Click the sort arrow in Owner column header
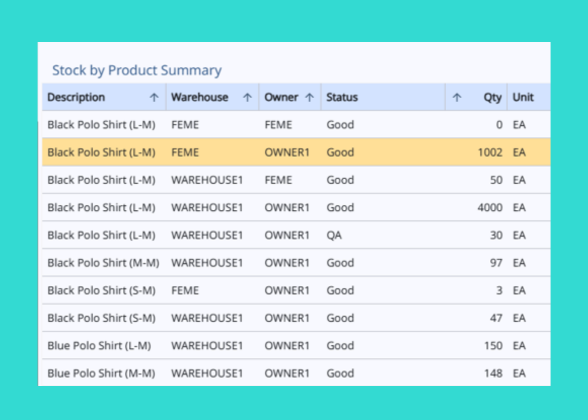 click(x=309, y=98)
